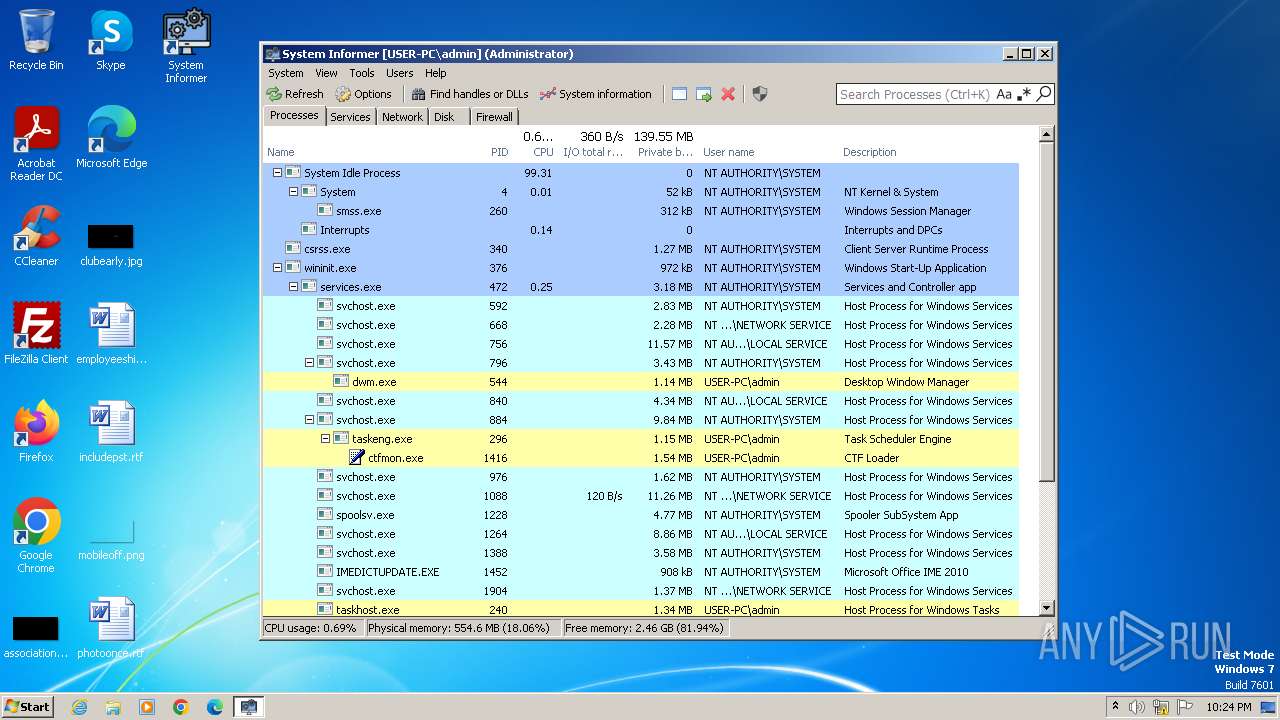Click the Refresh toolbar button
This screenshot has width=1280, height=720.
point(295,94)
